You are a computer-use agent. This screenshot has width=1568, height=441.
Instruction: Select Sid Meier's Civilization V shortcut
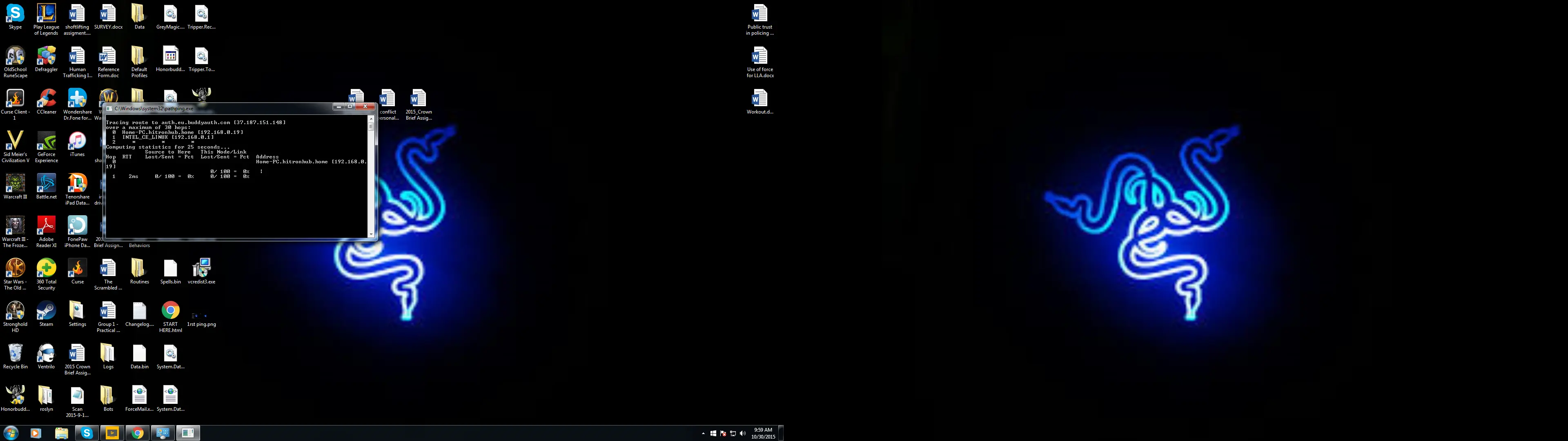pos(15,147)
